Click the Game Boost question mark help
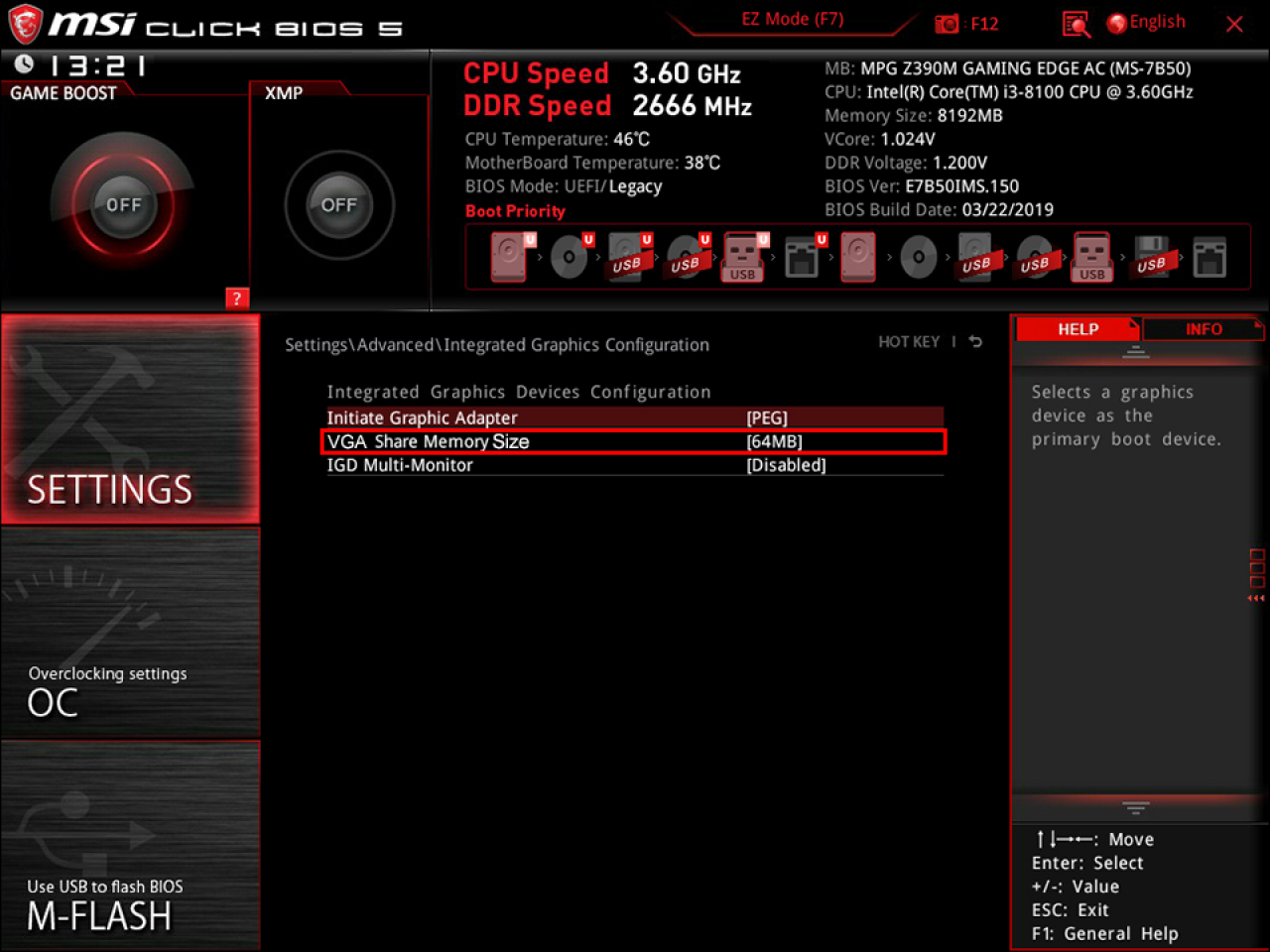 (236, 297)
